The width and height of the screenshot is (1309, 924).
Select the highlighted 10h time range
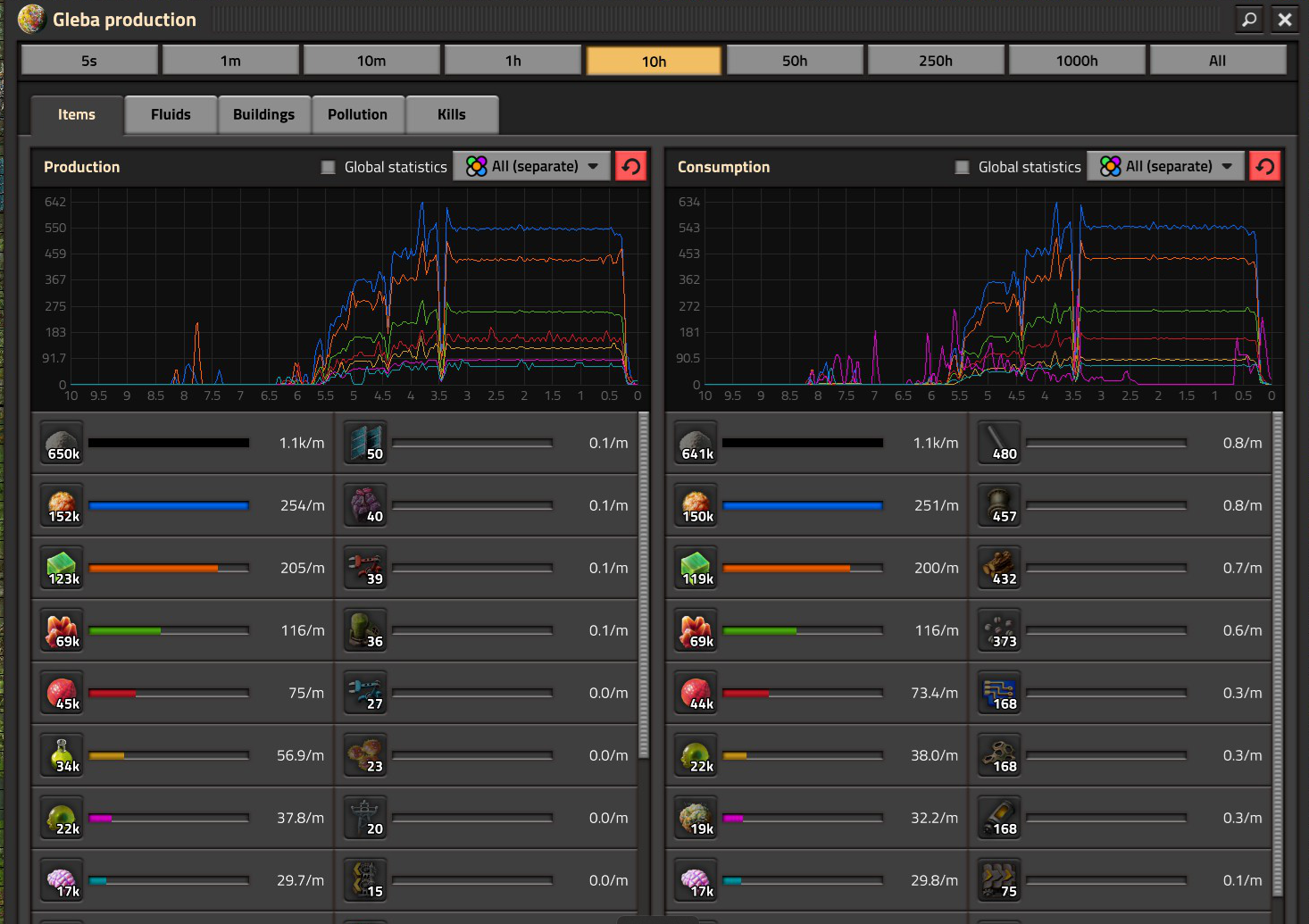click(x=654, y=61)
